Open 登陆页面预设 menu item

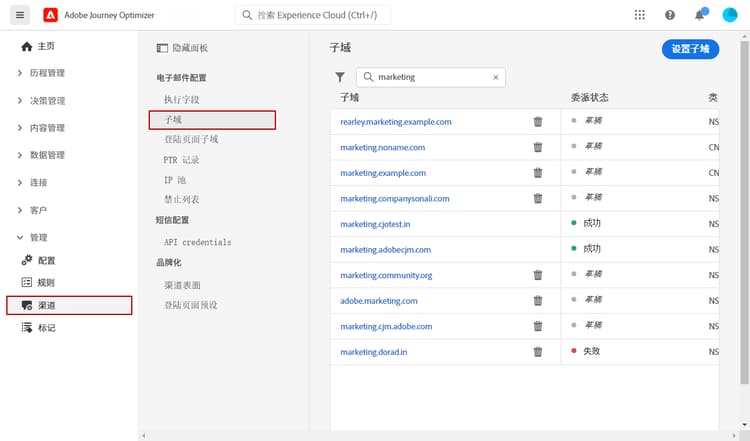[x=191, y=305]
